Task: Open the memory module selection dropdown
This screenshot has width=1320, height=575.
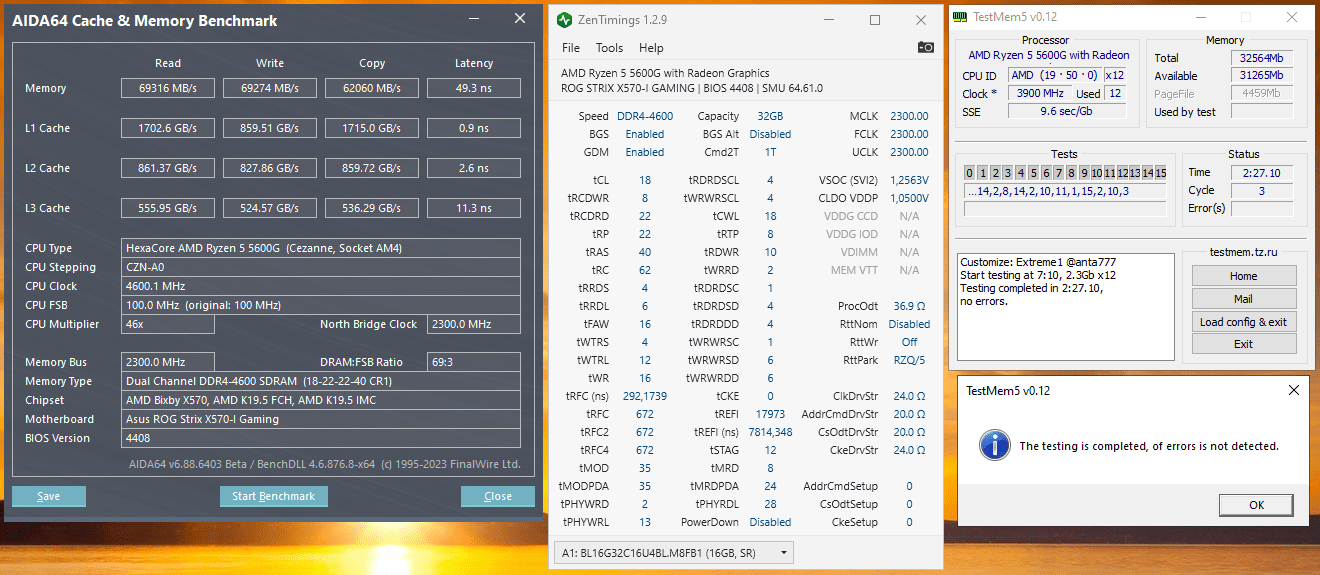Action: (x=673, y=552)
